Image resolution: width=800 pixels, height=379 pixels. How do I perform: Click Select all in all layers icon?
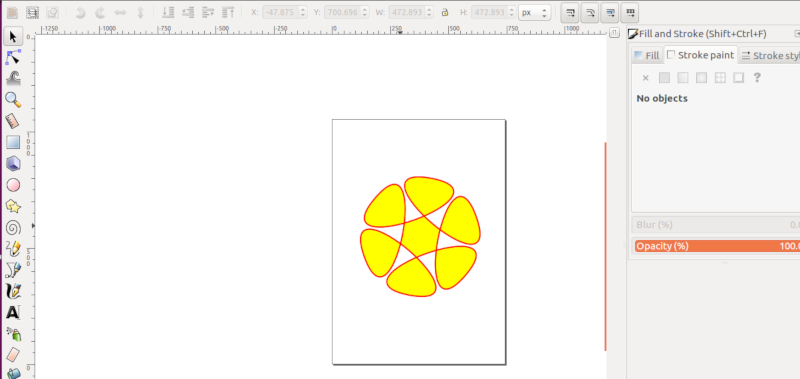click(32, 13)
